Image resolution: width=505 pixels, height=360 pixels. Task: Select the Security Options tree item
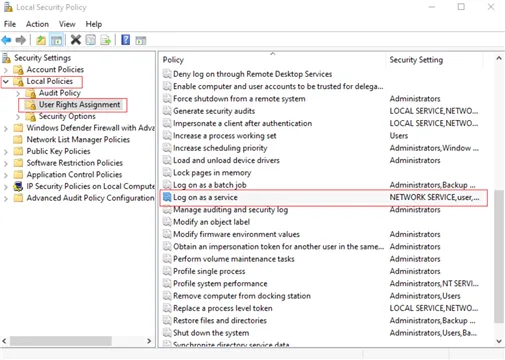67,116
